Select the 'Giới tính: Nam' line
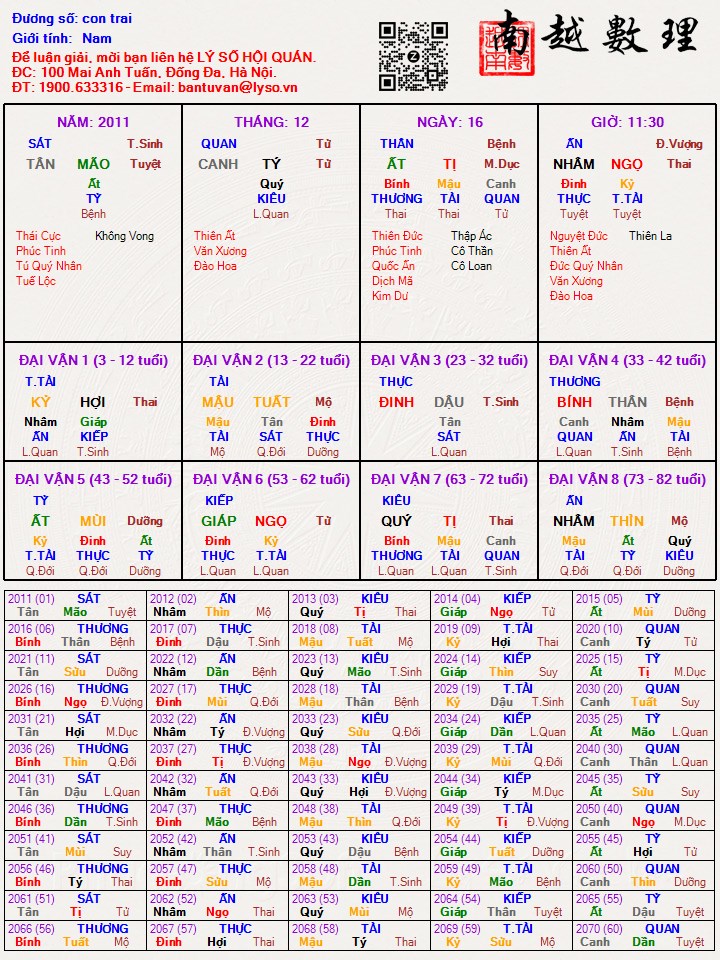Viewport: 720px width, 960px height. pos(62,39)
